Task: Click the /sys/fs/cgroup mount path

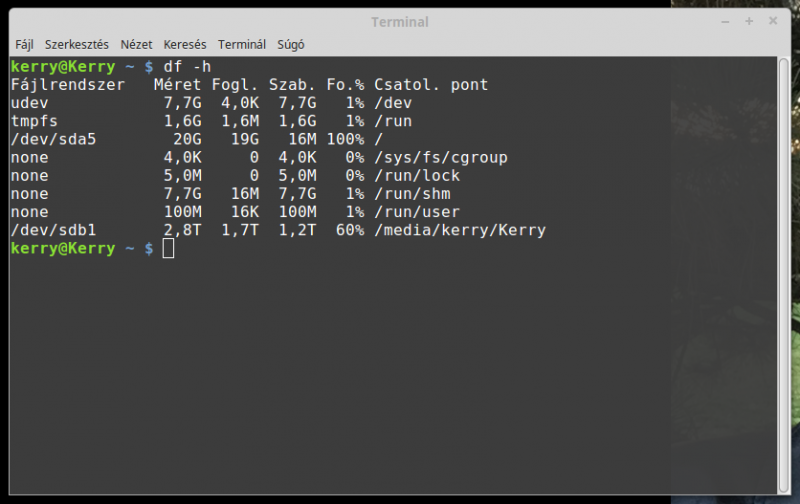Action: tap(441, 158)
